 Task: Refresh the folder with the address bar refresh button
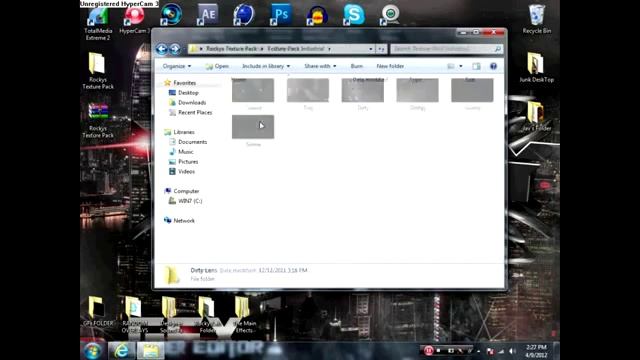[381, 49]
